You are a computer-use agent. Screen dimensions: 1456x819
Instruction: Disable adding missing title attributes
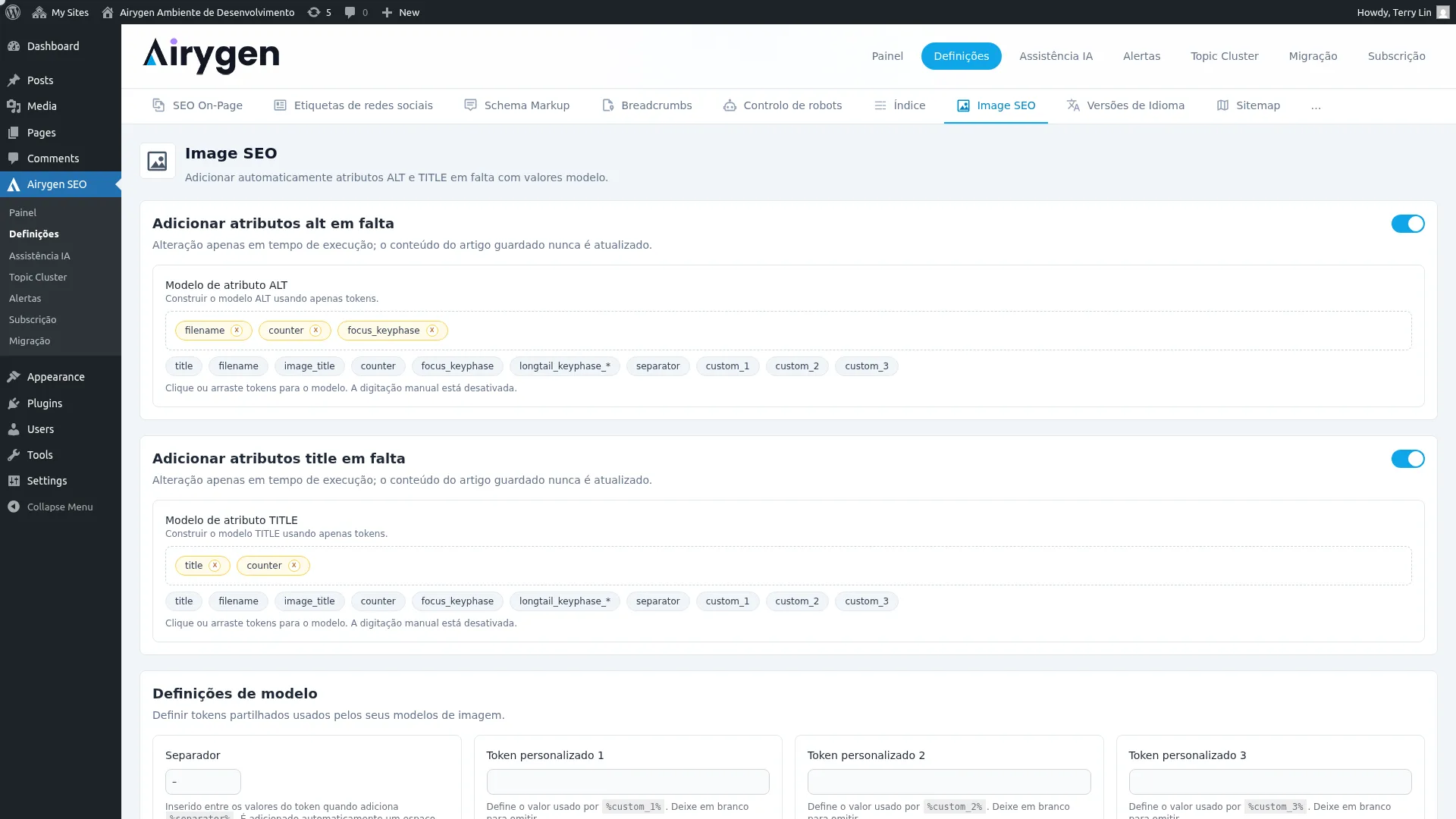pyautogui.click(x=1407, y=459)
